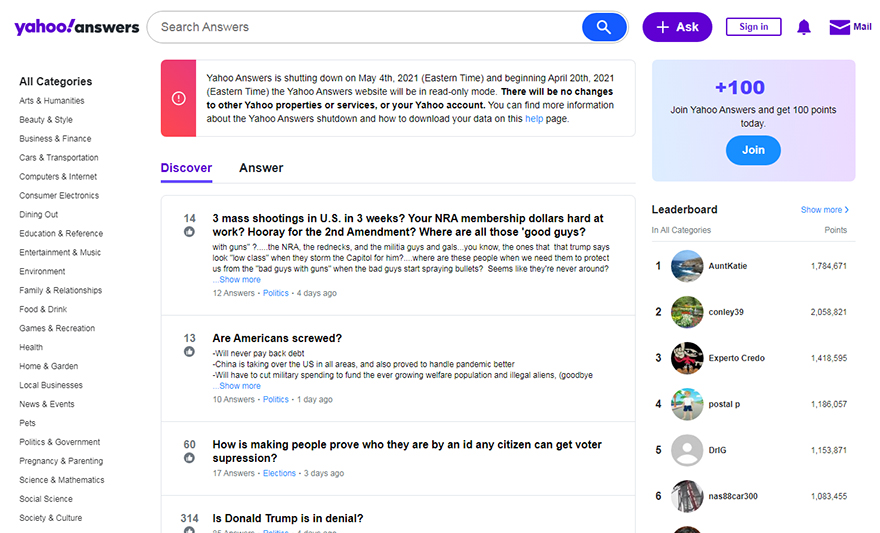Open the Consumer Electronics category
This screenshot has width=880, height=533.
coord(59,196)
